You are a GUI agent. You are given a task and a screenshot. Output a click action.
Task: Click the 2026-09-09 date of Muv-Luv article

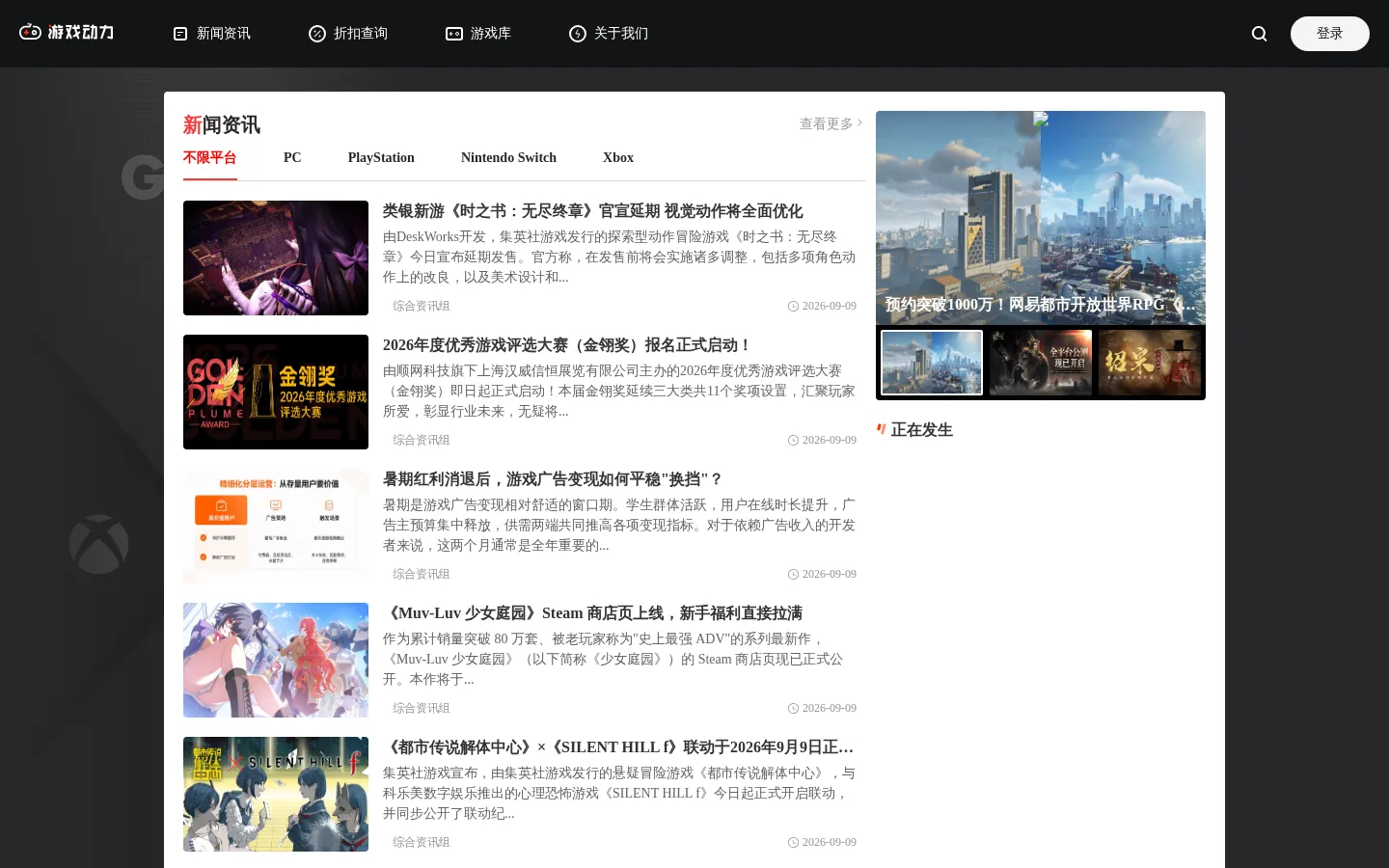click(x=830, y=708)
